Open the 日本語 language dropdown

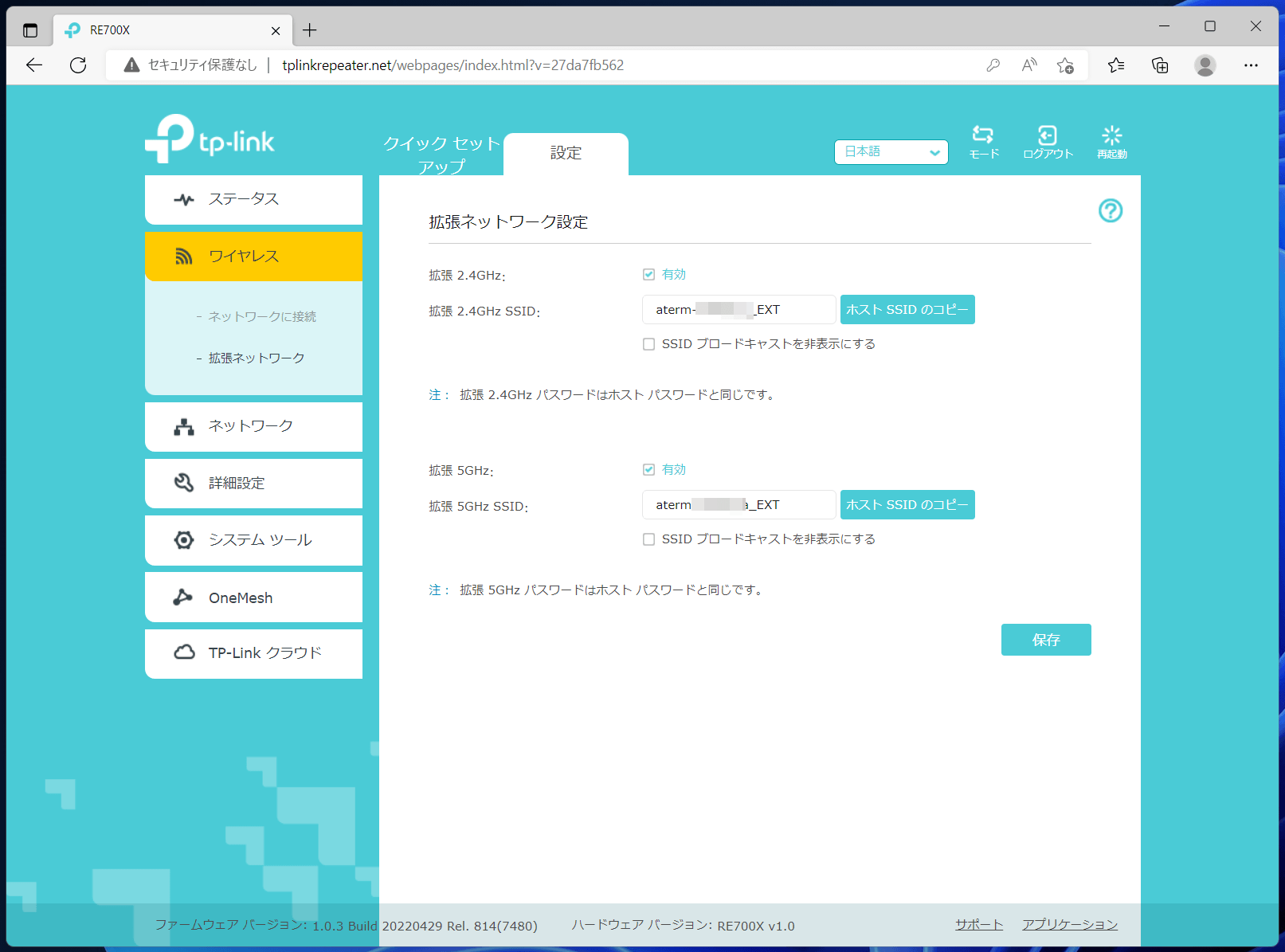891,151
